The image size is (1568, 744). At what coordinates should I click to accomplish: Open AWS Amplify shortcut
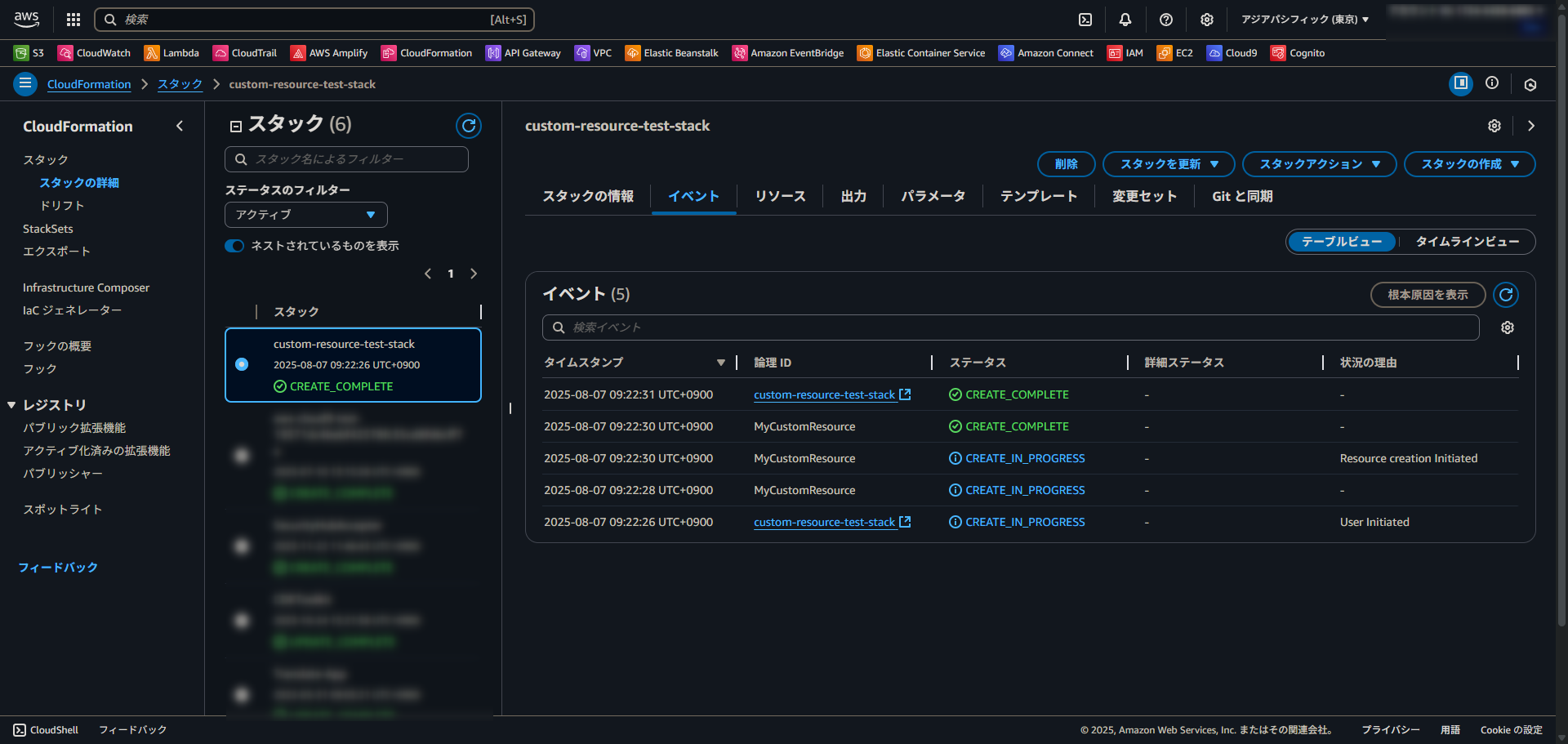point(329,53)
